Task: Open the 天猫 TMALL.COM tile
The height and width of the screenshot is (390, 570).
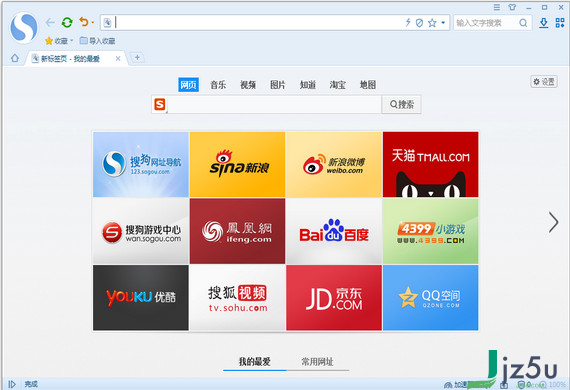Action: click(x=431, y=164)
